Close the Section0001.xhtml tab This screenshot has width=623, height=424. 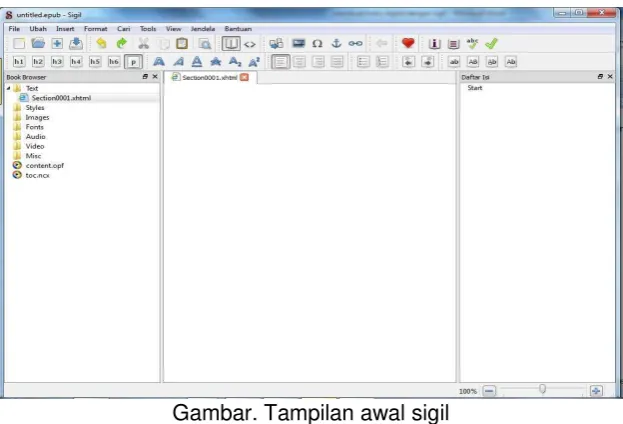244,77
